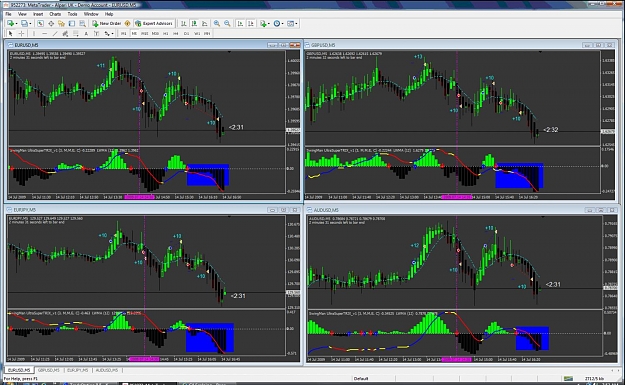Open the Data Window icon

point(51,24)
